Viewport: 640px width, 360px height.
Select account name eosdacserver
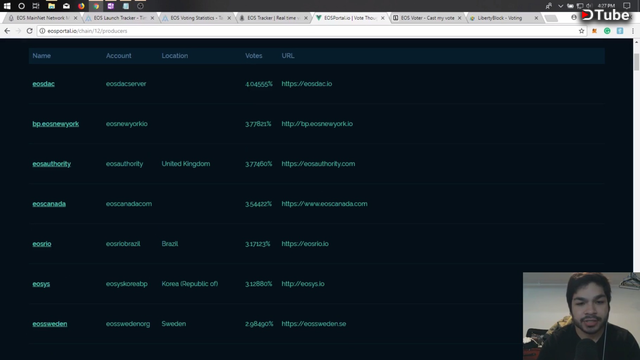pyautogui.click(x=126, y=84)
